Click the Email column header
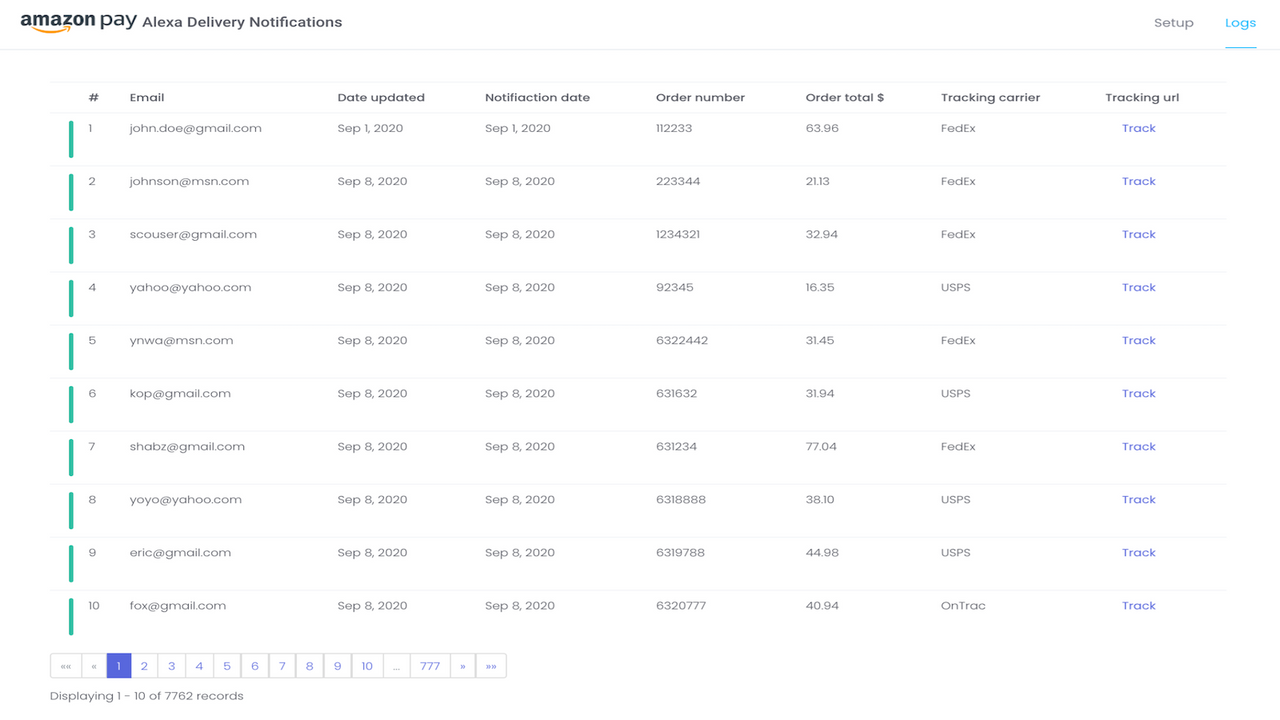Viewport: 1280px width, 720px height. point(147,98)
